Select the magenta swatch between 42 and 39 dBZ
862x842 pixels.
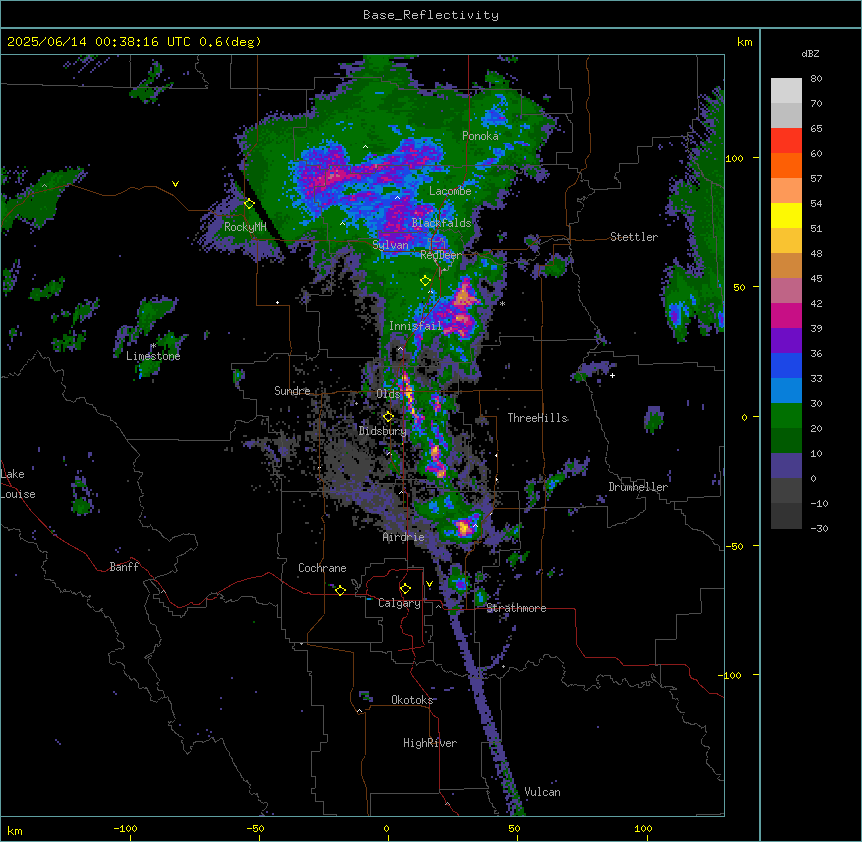(x=786, y=315)
